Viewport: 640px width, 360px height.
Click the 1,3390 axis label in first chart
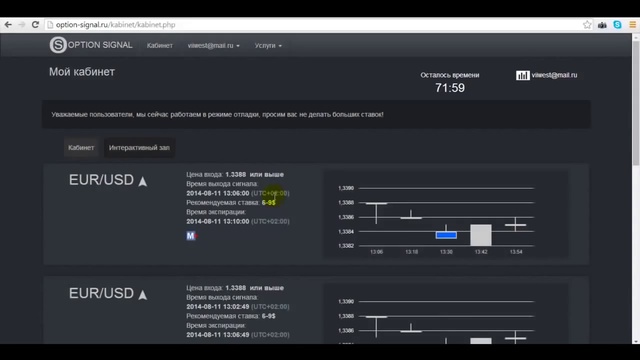click(346, 188)
